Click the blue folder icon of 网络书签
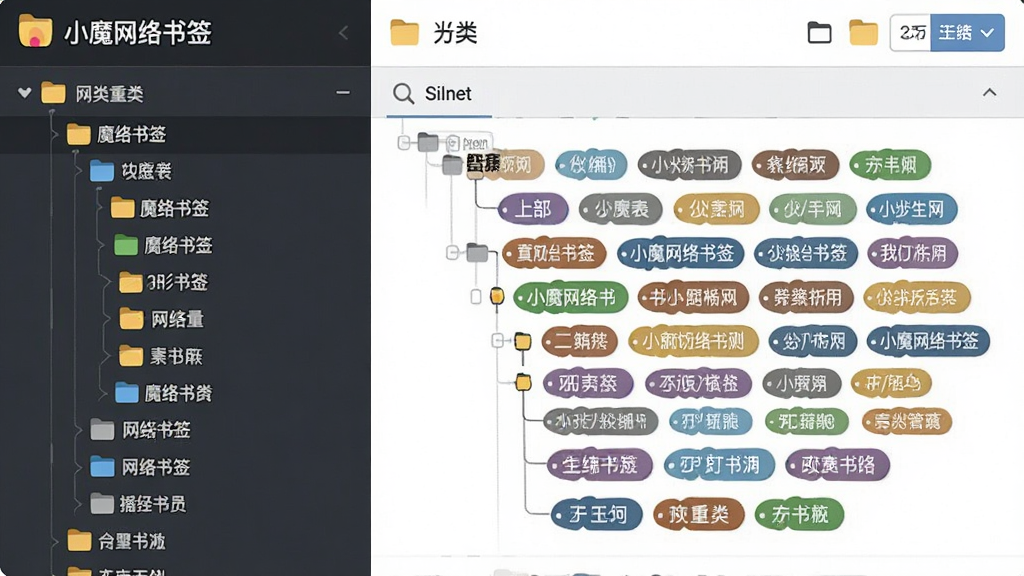 pyautogui.click(x=102, y=467)
